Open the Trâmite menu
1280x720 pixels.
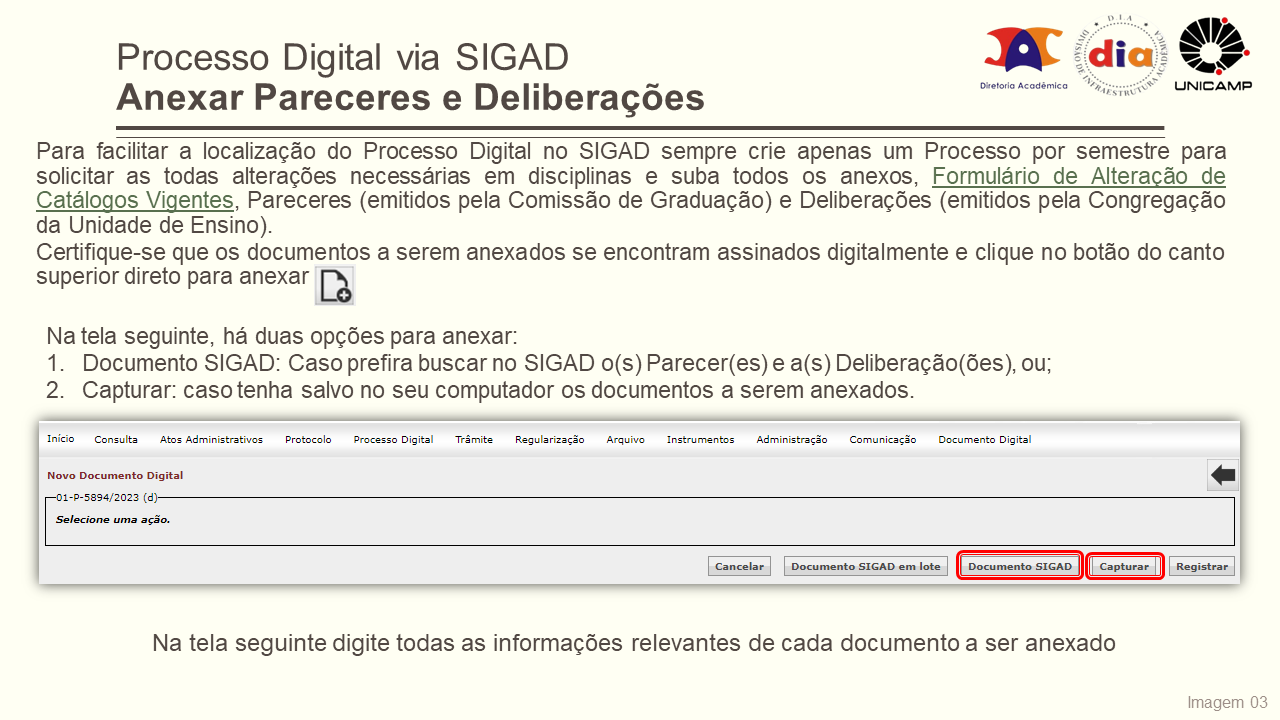pyautogui.click(x=474, y=440)
